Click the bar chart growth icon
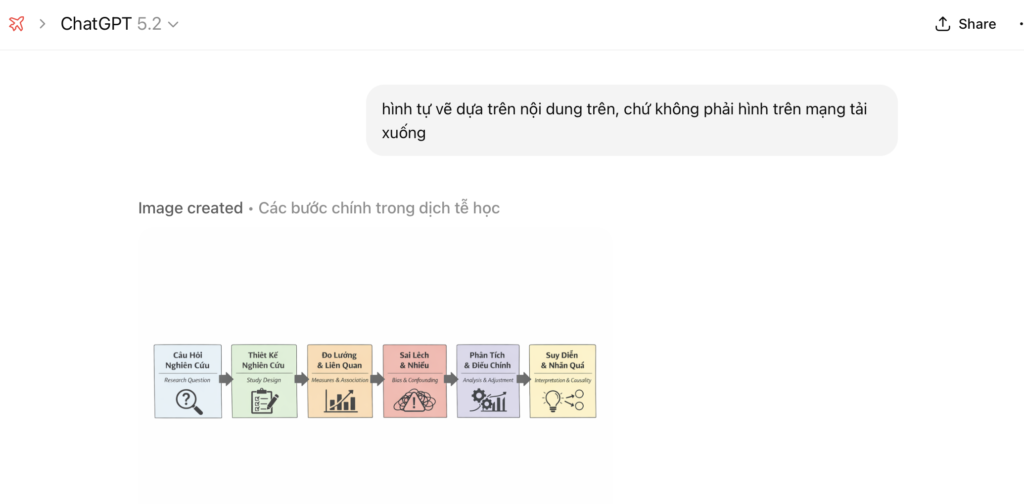 [x=340, y=402]
